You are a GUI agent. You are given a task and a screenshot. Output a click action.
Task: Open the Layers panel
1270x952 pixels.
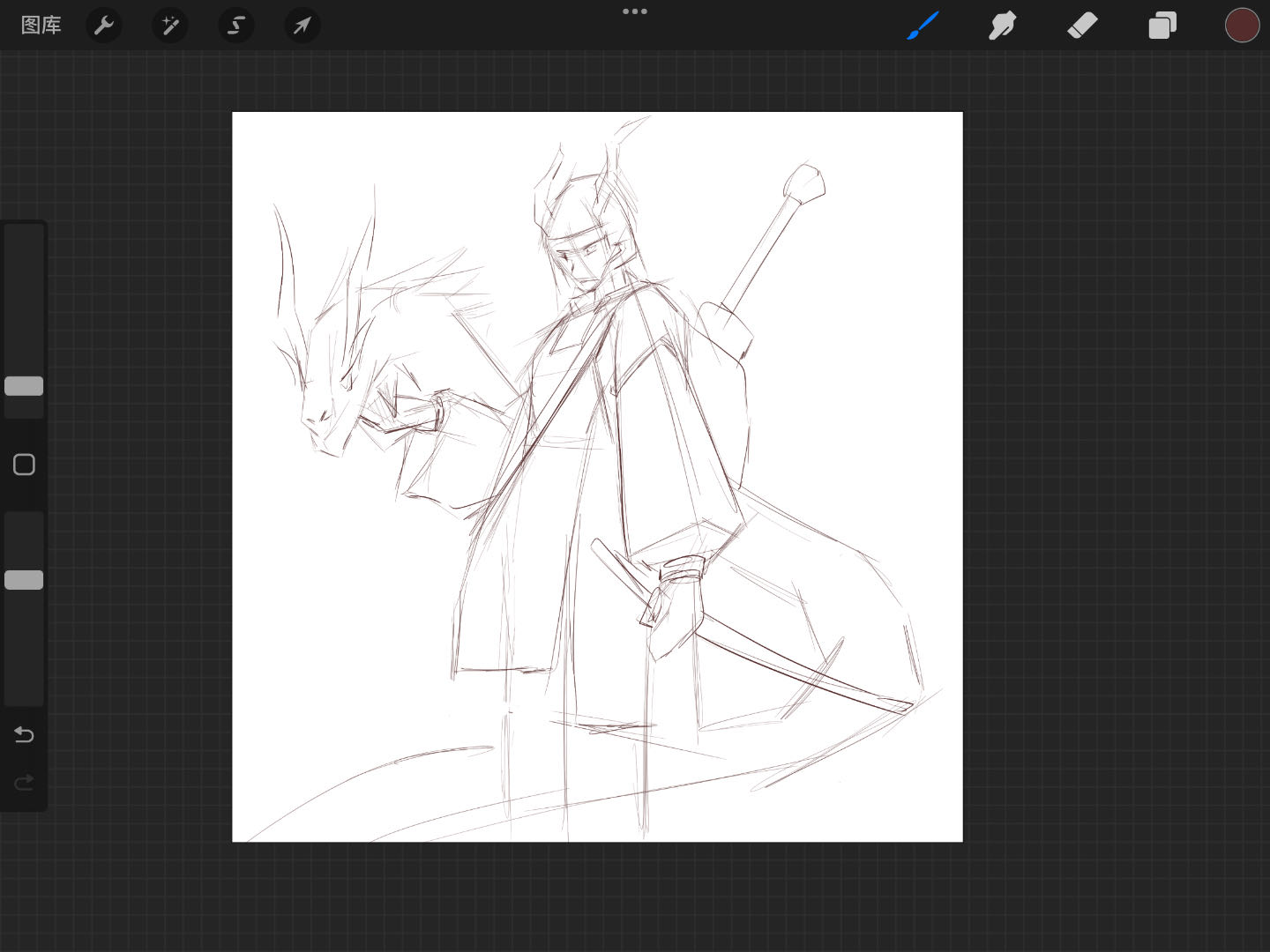point(1162,26)
